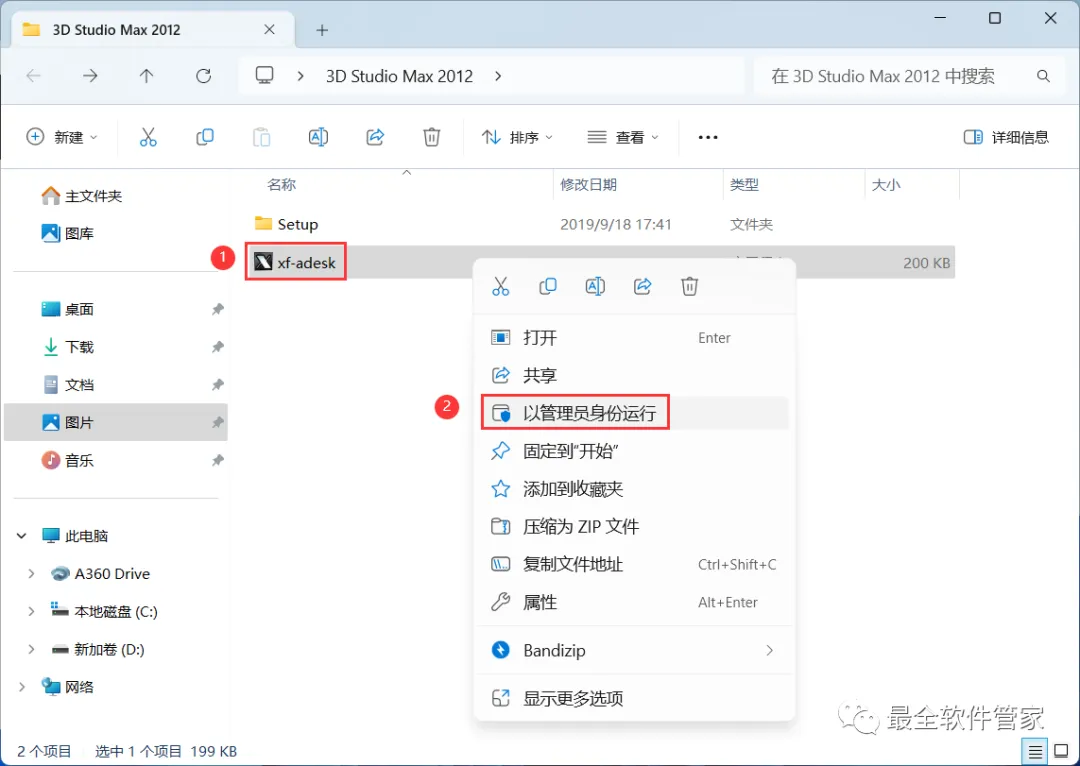Click the Delete trash icon in the toolbar
Screen dimensions: 1080x766
point(431,137)
